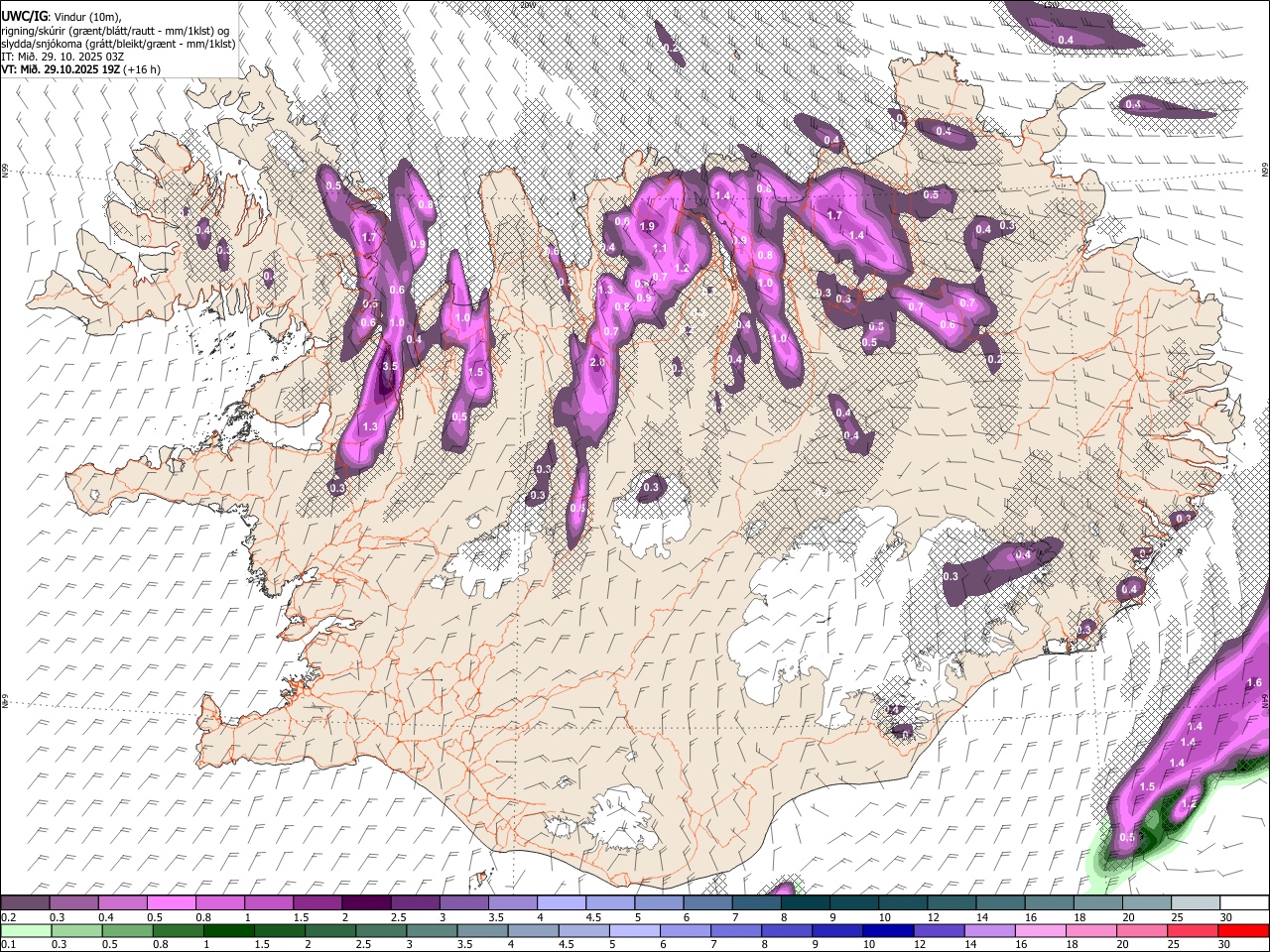Pick upper scale swatch between 20 and 25
Viewport: 1270px width, 952px height.
click(1146, 903)
